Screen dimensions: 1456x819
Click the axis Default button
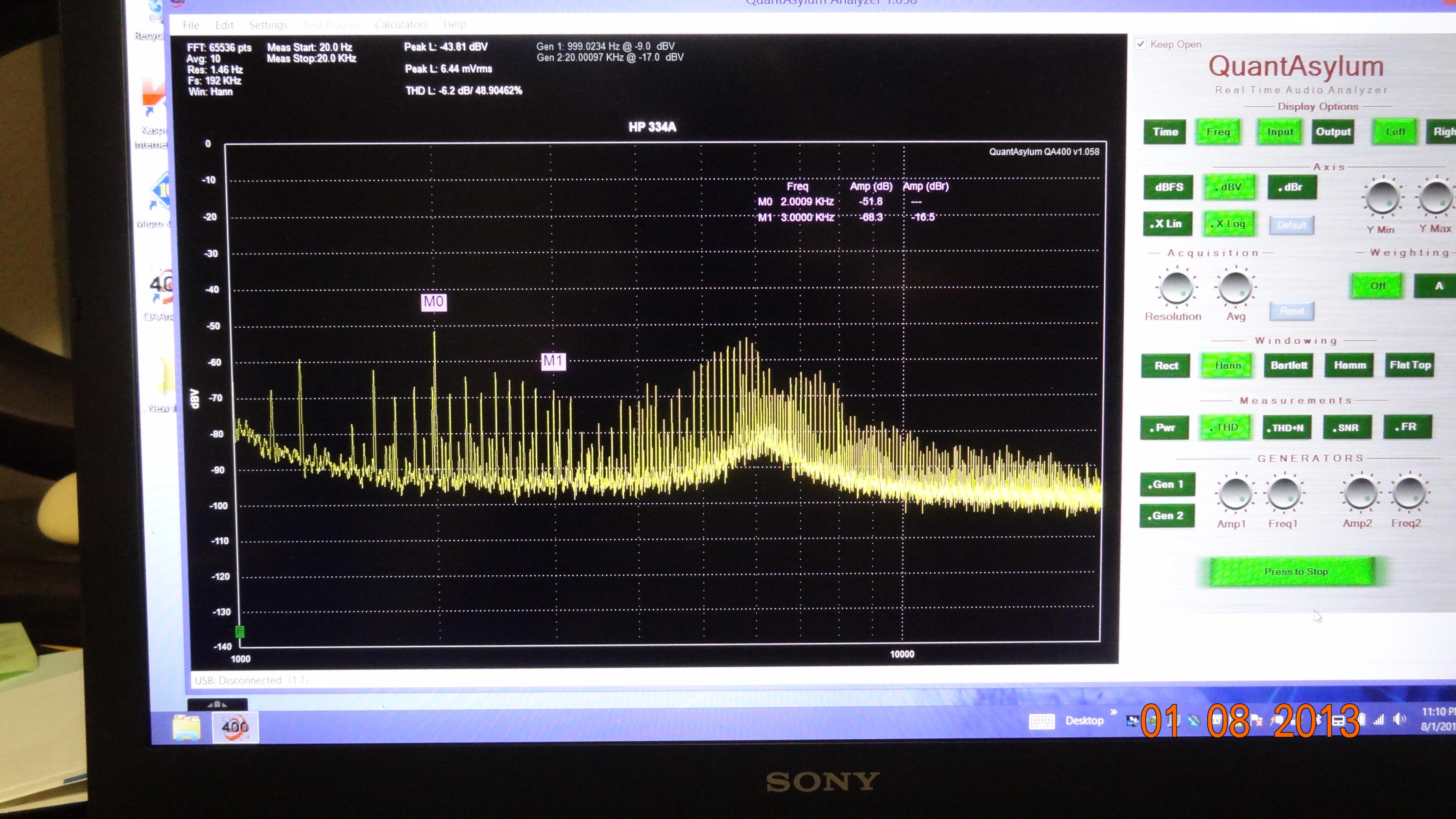(x=1291, y=225)
